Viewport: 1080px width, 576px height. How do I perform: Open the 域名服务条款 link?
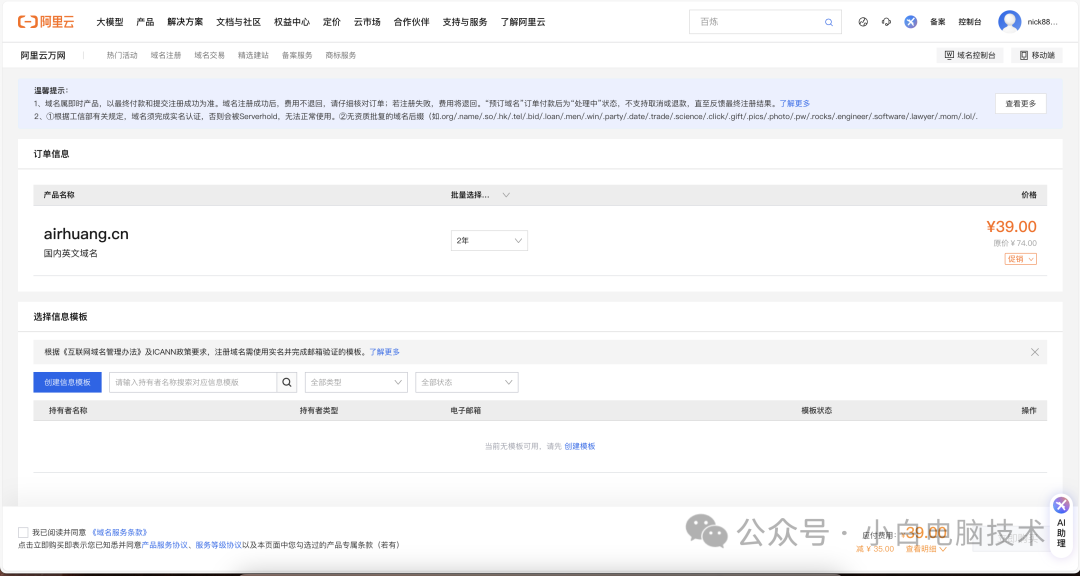click(x=119, y=533)
